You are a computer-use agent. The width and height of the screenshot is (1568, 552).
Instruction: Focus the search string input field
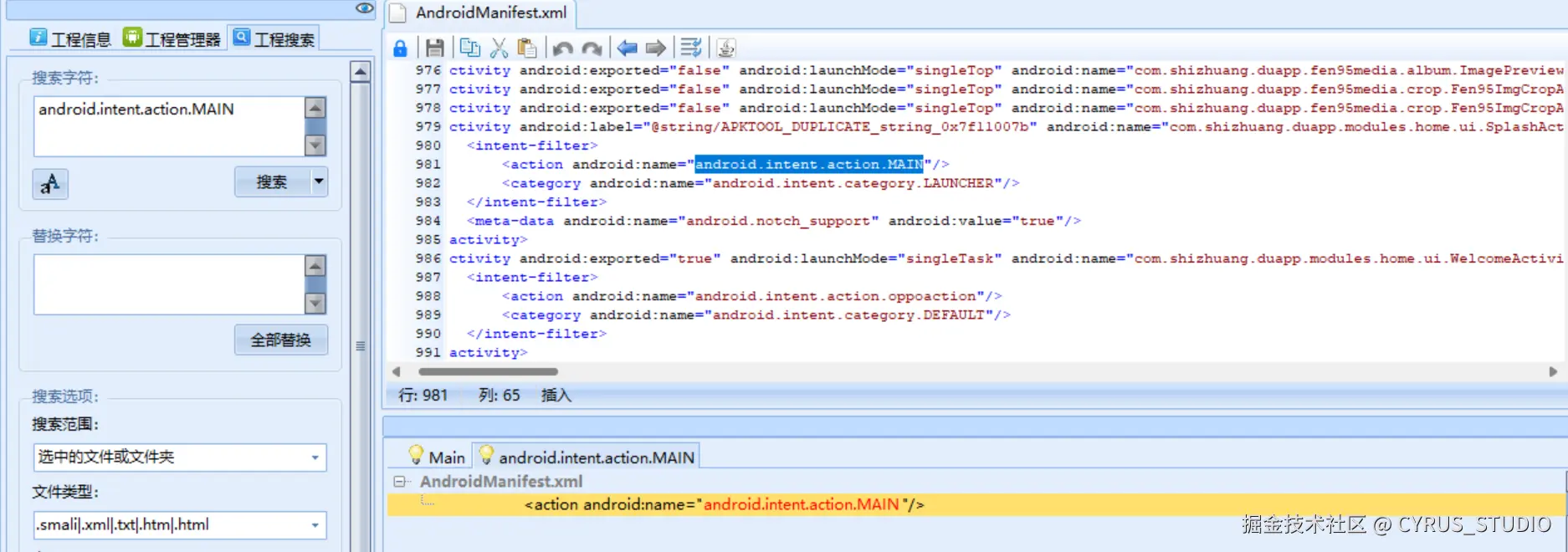point(170,126)
